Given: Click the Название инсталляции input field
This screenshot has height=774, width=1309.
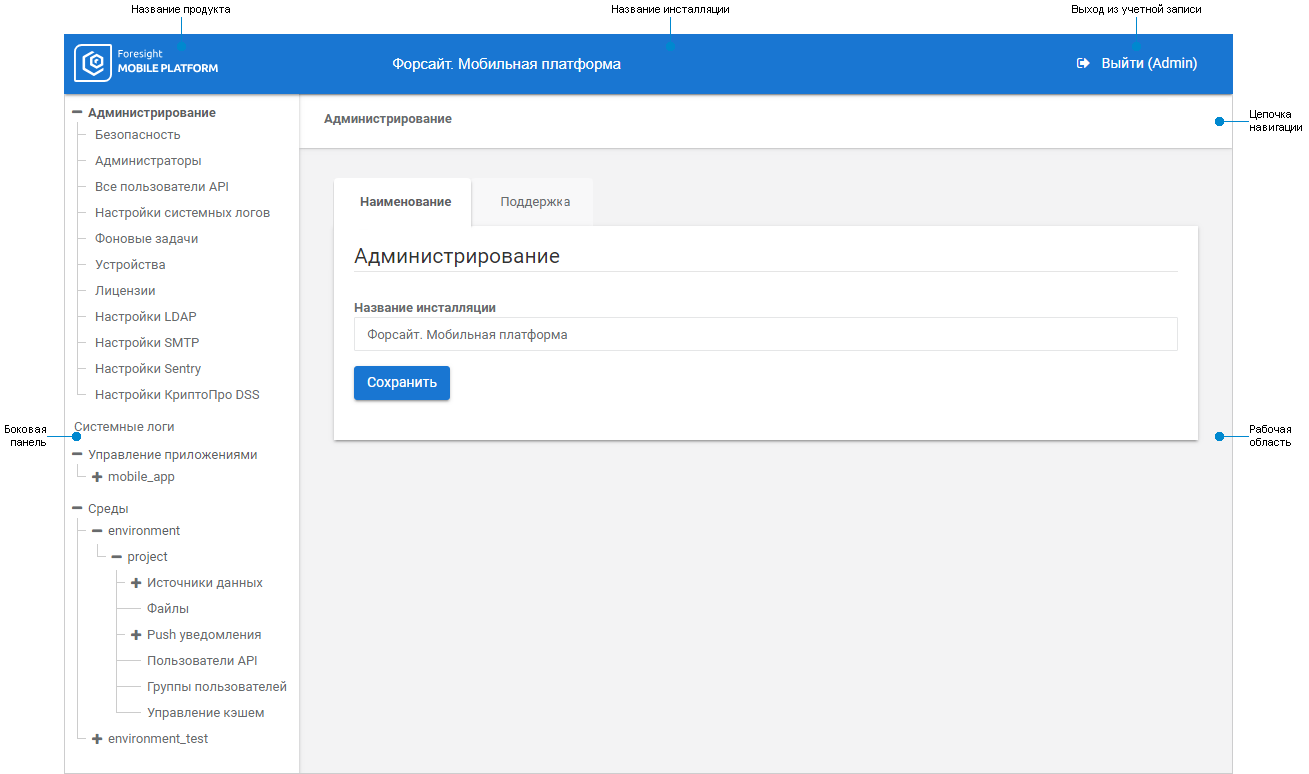Looking at the screenshot, I should [766, 335].
